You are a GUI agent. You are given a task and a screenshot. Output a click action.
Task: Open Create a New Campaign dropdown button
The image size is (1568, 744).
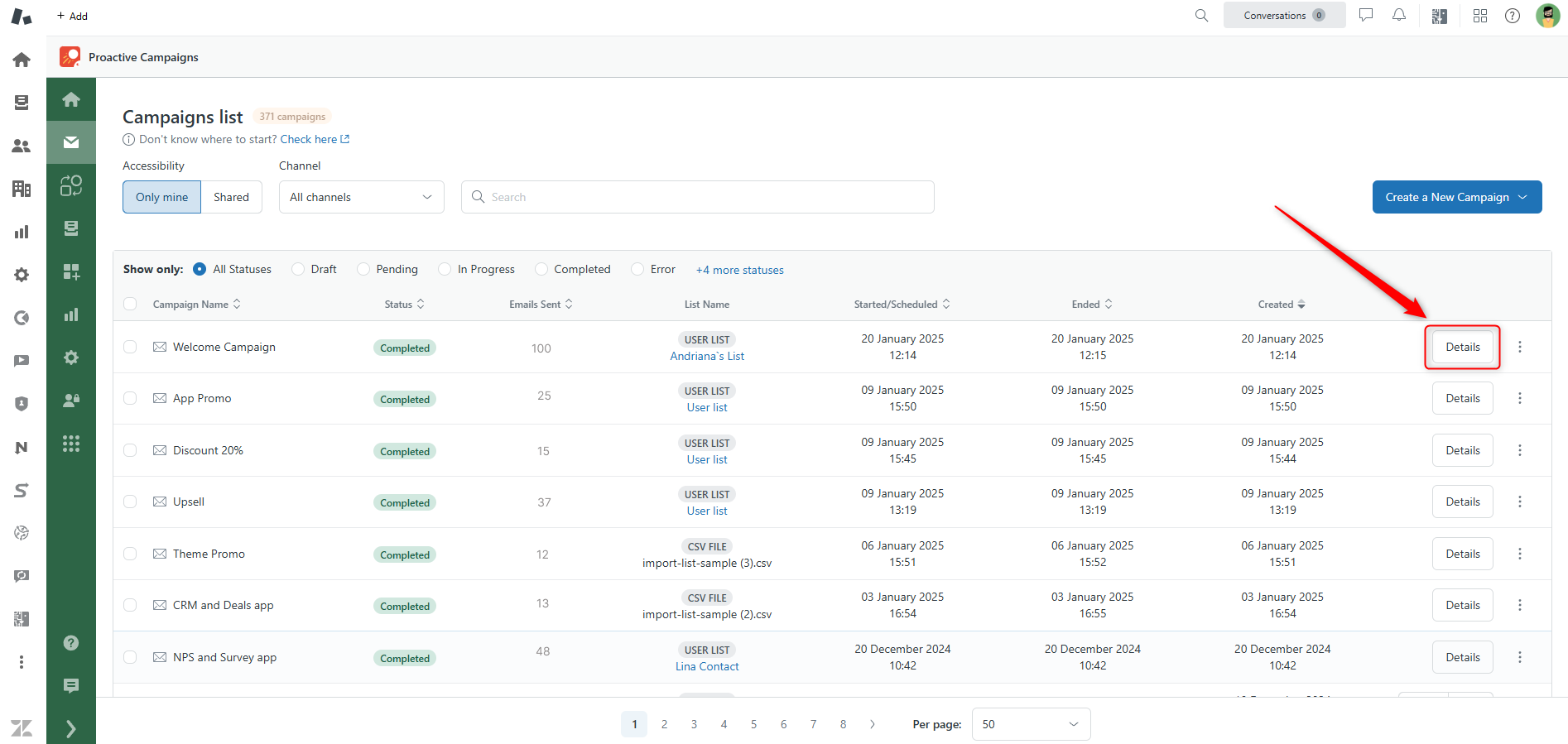point(1457,197)
